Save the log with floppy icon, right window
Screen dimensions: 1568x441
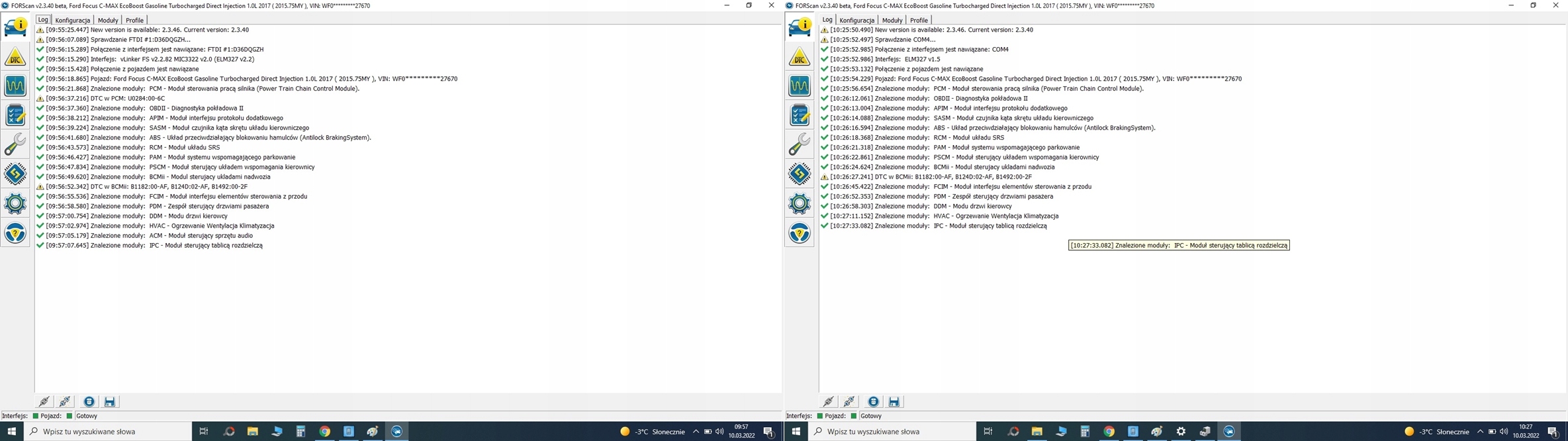point(894,401)
